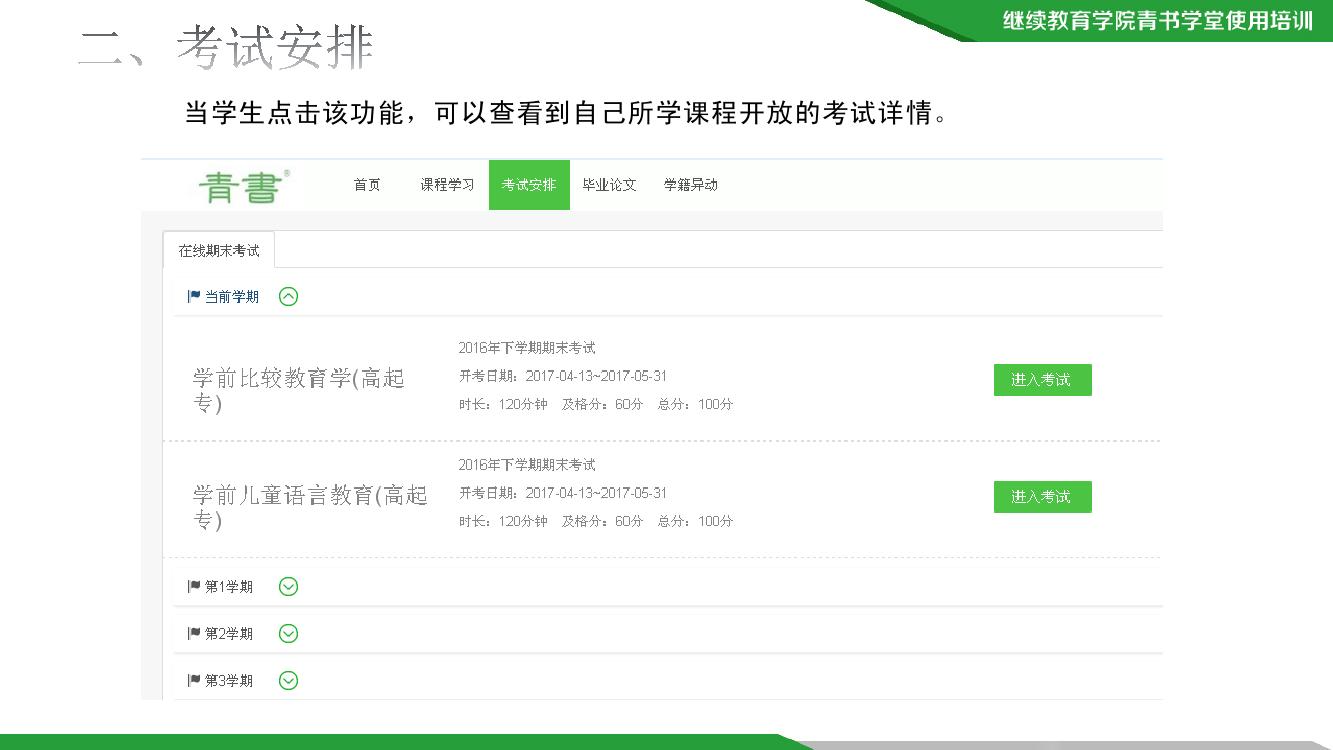Click the 青書 logo
This screenshot has height=750, width=1333.
[243, 186]
